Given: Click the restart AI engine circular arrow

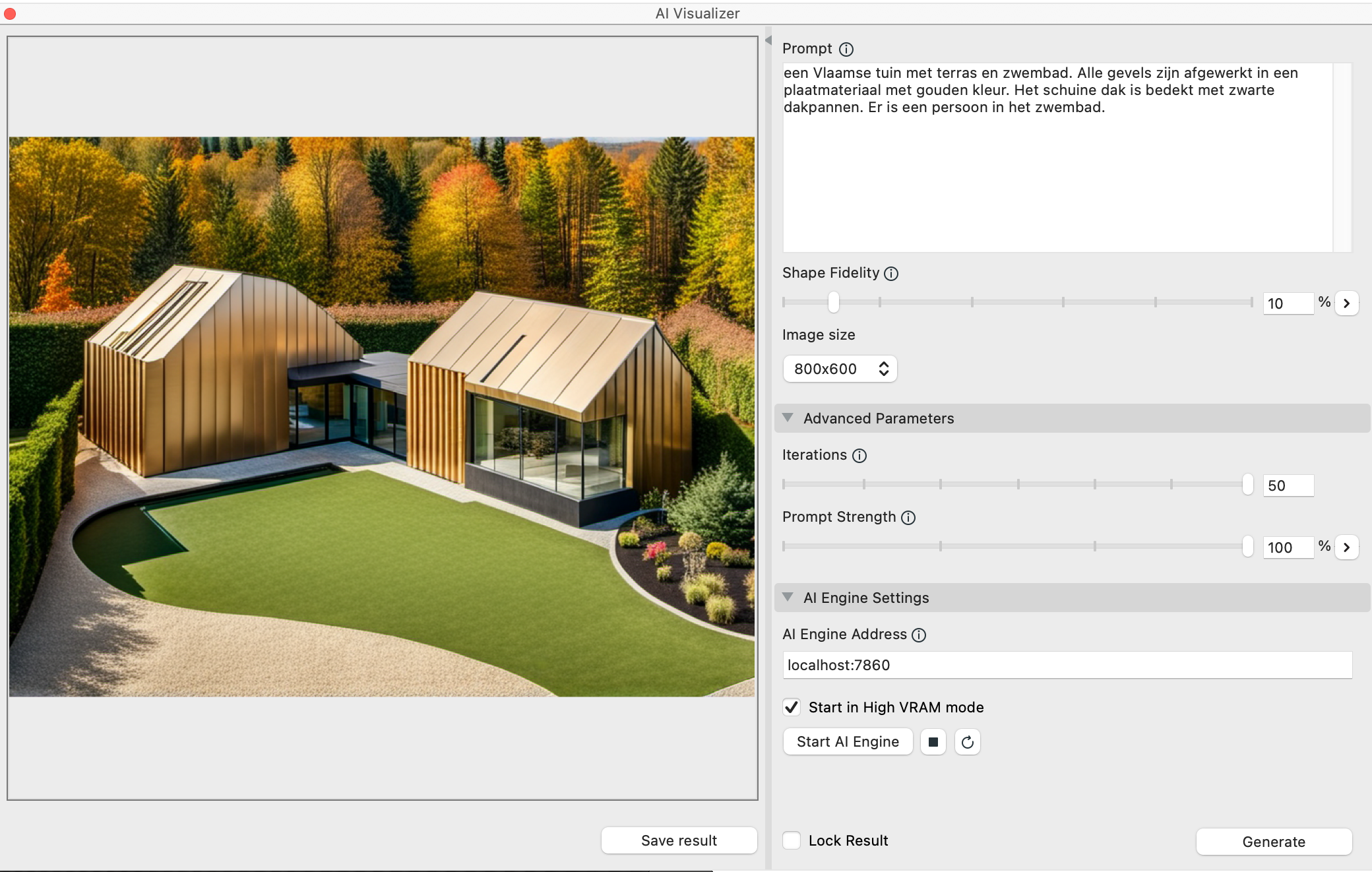Looking at the screenshot, I should click(x=967, y=742).
